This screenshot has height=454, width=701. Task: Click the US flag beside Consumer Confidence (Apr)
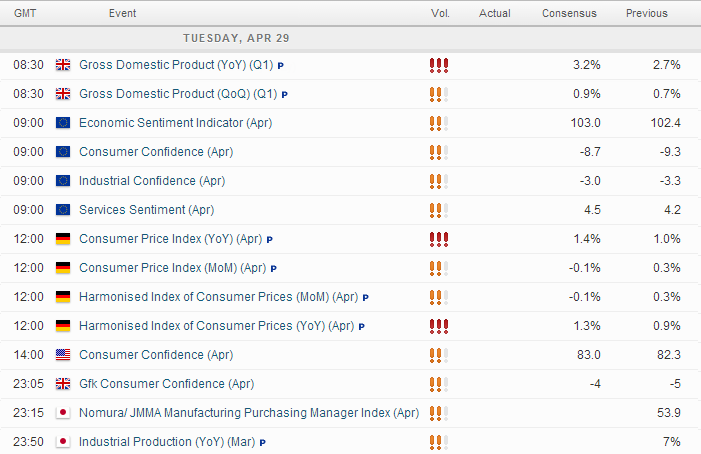[62, 355]
